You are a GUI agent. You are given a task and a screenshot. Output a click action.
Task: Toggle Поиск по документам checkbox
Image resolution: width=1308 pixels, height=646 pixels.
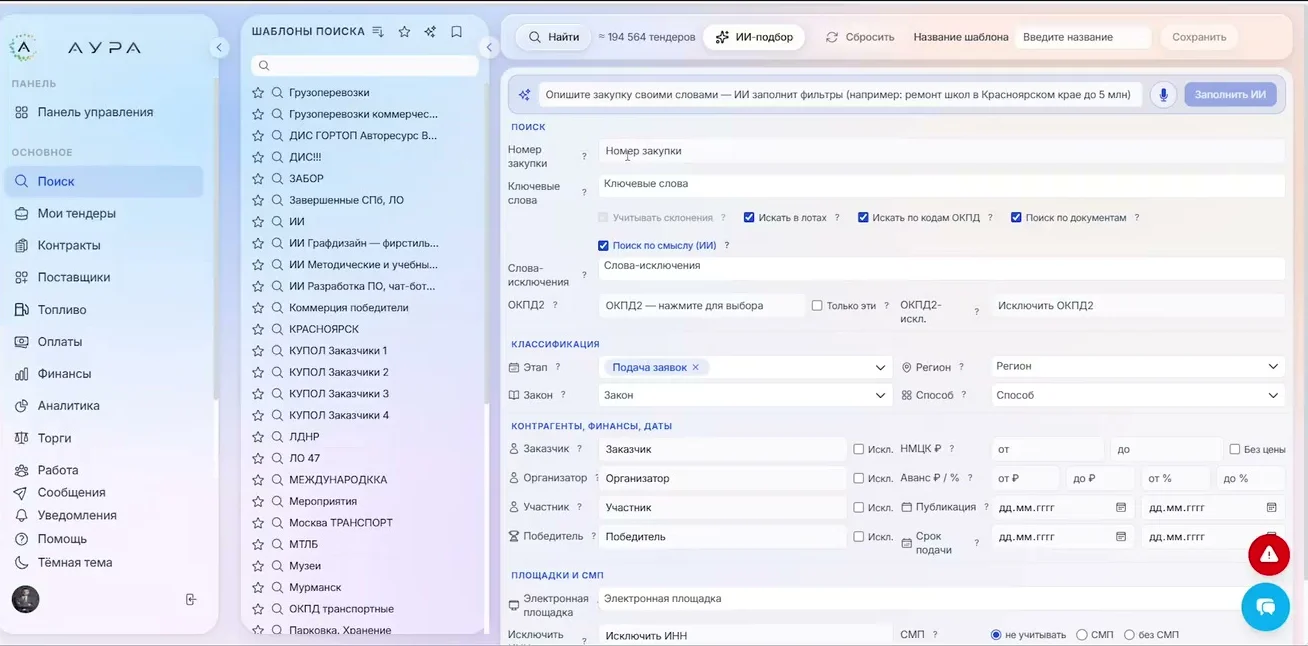1016,217
